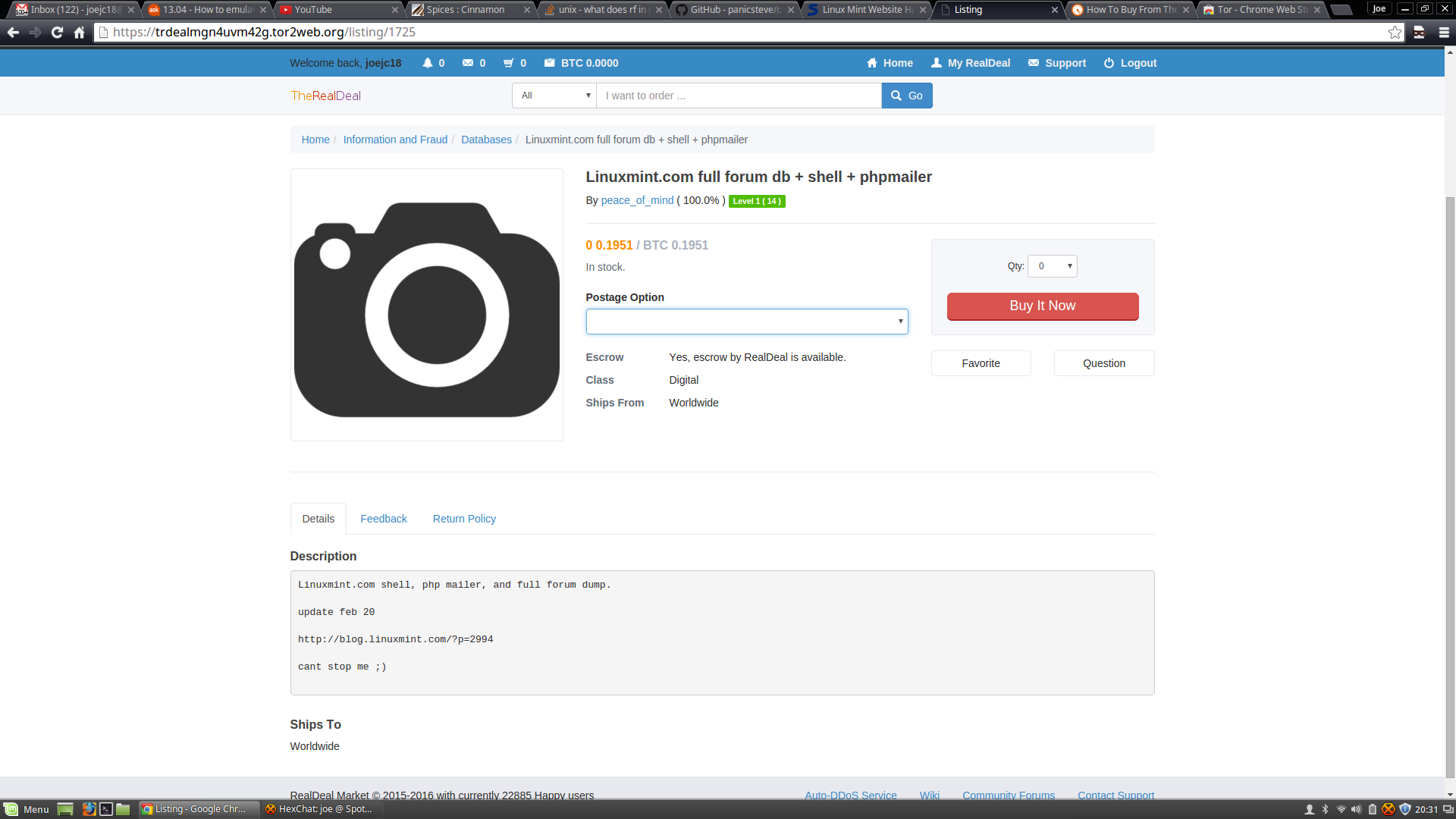Click the Go search button
This screenshot has height=819, width=1456.
tap(907, 96)
